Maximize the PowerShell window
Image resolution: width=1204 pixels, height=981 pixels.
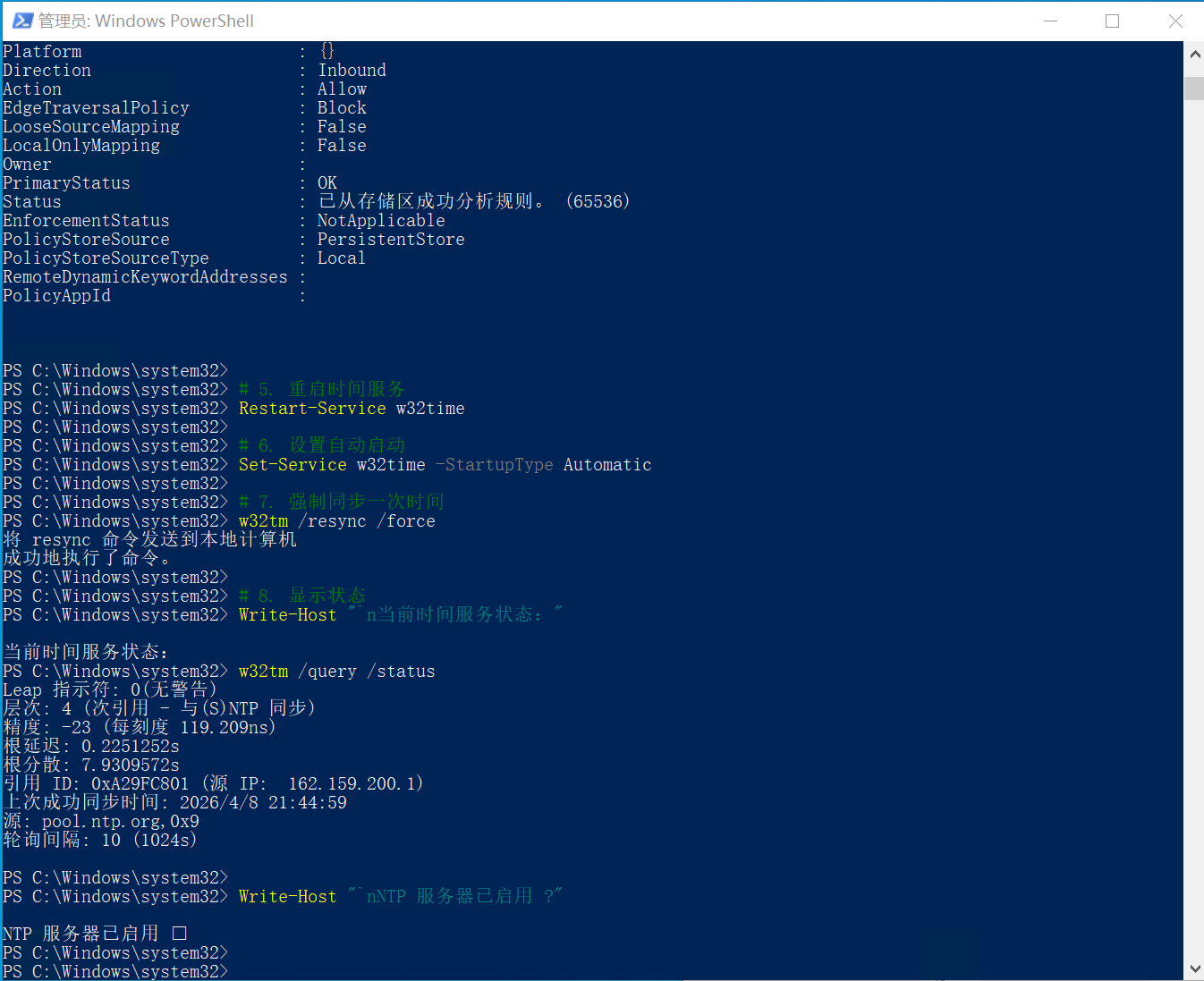pyautogui.click(x=1112, y=21)
